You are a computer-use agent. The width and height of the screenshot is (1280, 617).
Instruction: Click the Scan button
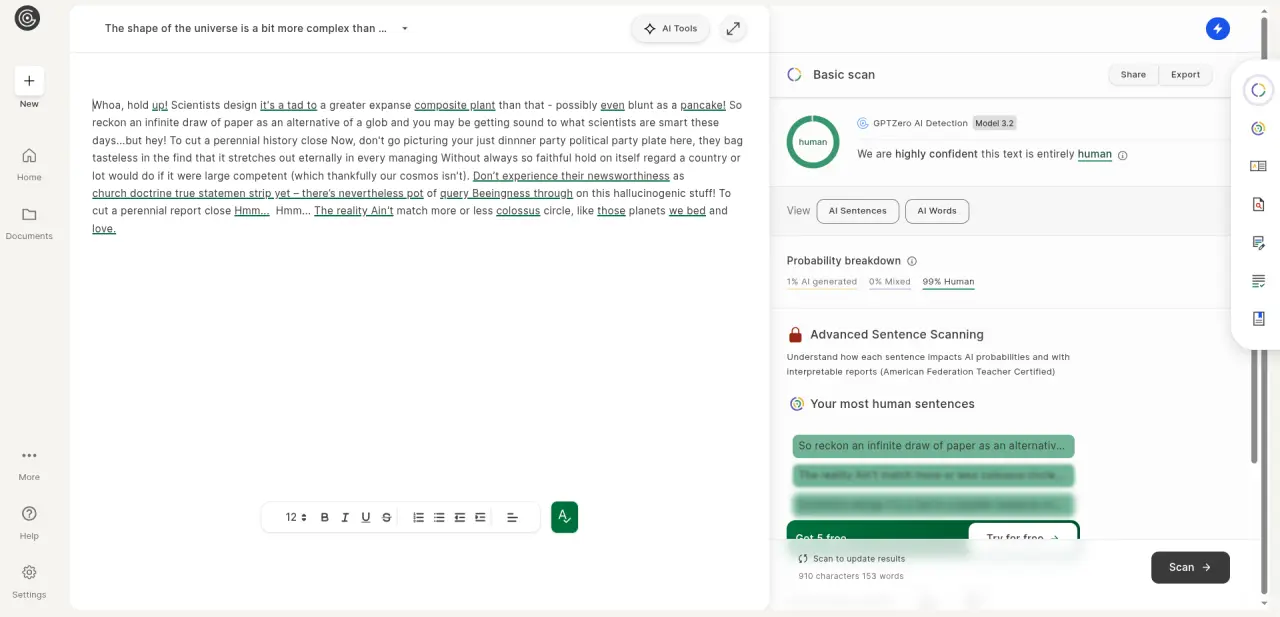click(x=1190, y=567)
